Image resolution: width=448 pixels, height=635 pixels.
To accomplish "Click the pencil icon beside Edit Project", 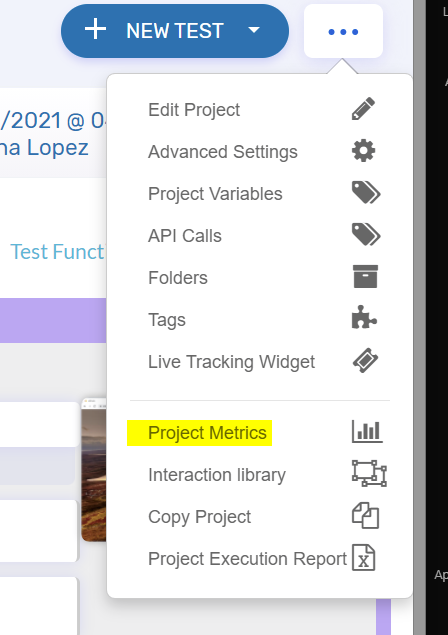I will click(x=363, y=109).
